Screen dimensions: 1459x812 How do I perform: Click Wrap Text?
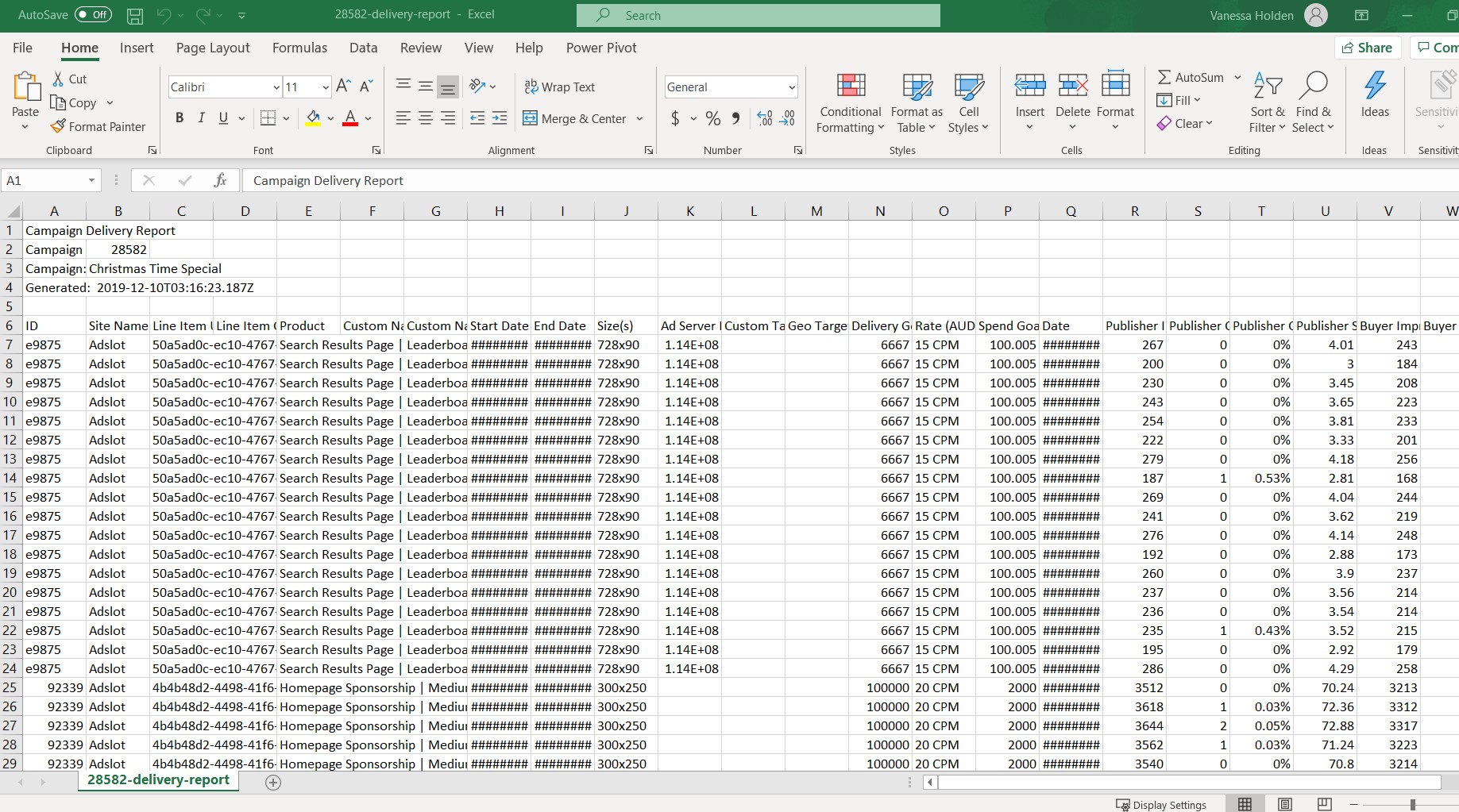(x=559, y=87)
